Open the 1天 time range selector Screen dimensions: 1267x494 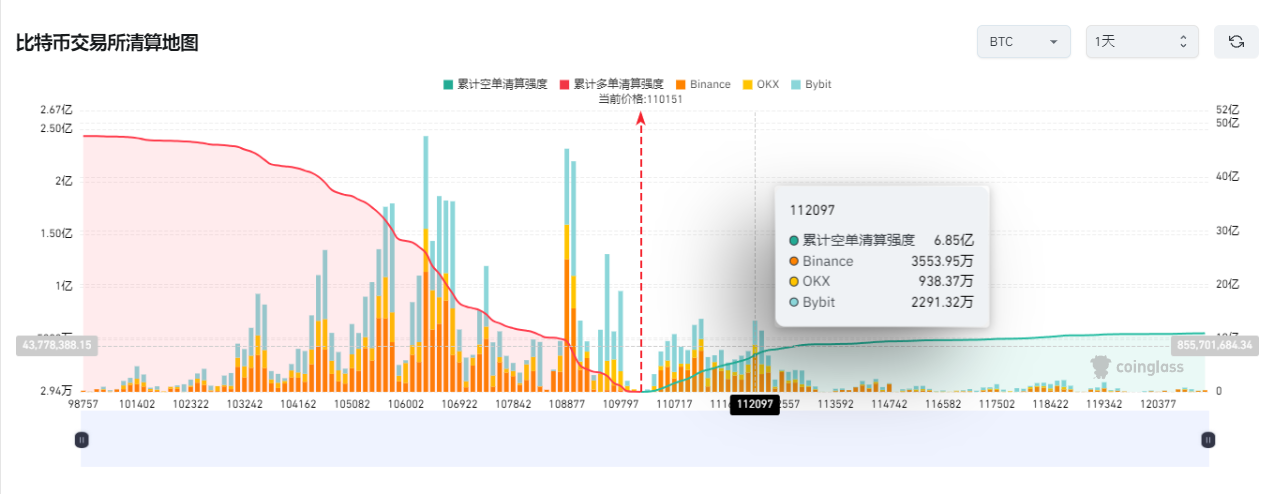(x=1141, y=41)
